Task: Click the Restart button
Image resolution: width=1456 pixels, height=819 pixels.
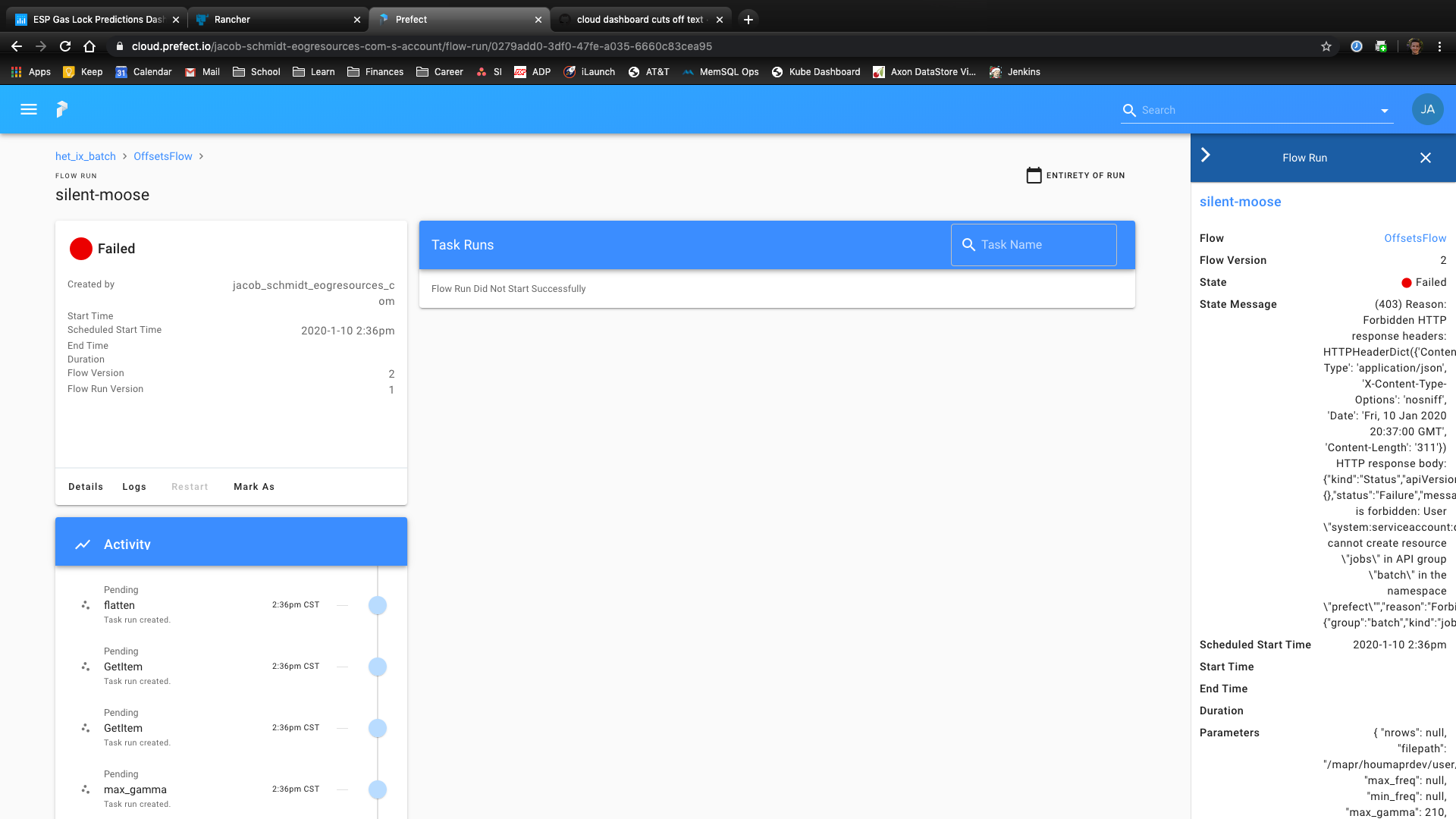Action: (x=190, y=487)
